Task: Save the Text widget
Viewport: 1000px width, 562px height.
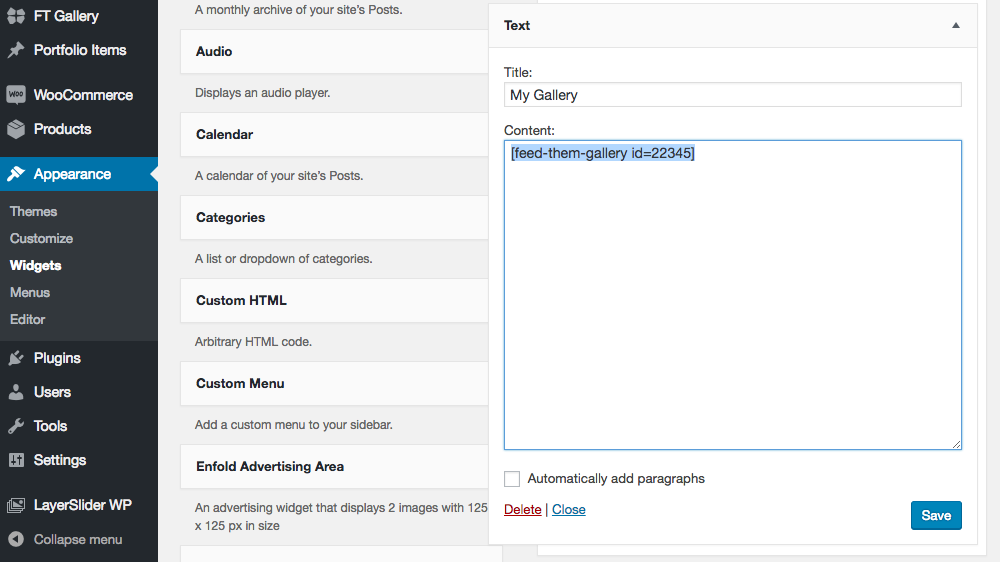Action: (x=936, y=515)
